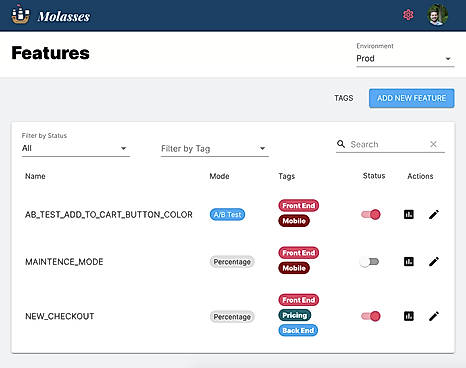This screenshot has width=466, height=368.
Task: View analytics chart for MAINTENCE_MODE
Action: coord(409,262)
